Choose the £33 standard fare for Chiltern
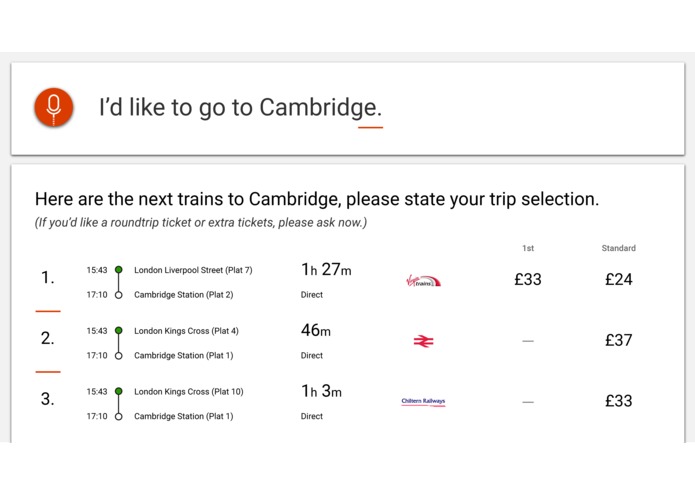Viewport: 695px width, 494px height. coord(619,401)
